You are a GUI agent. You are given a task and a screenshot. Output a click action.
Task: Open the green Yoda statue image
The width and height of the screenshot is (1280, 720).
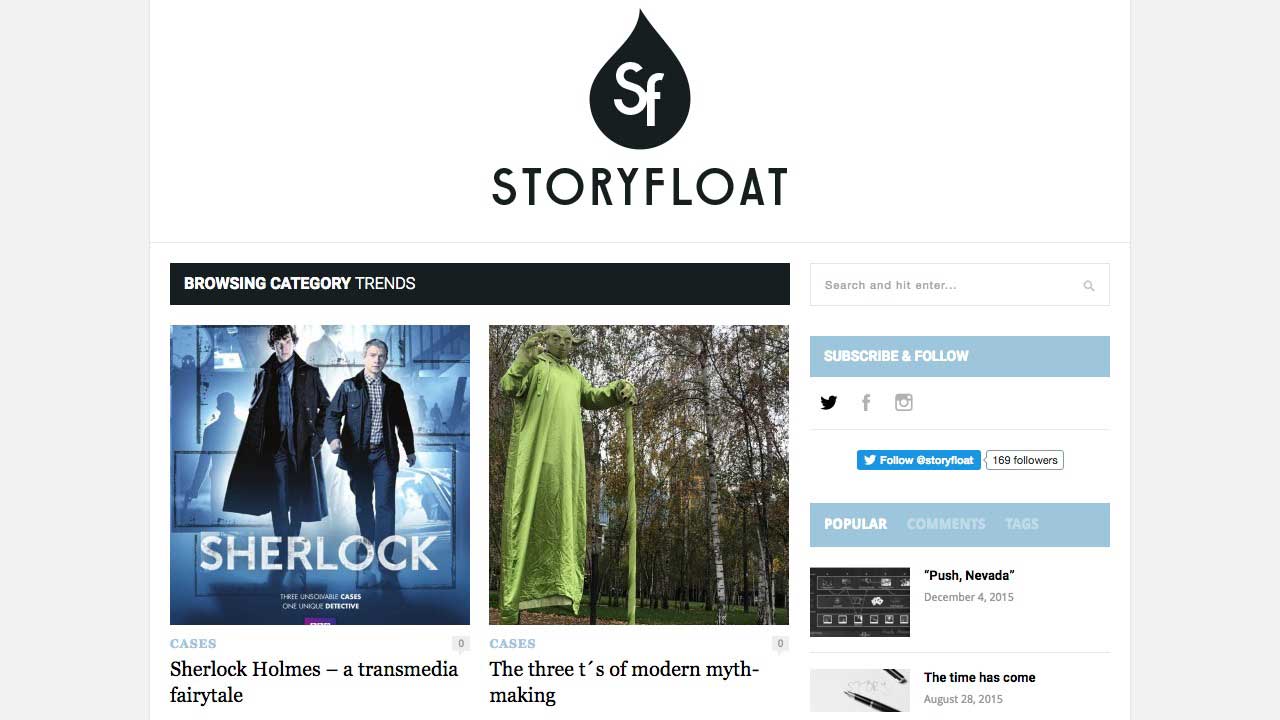tap(639, 475)
